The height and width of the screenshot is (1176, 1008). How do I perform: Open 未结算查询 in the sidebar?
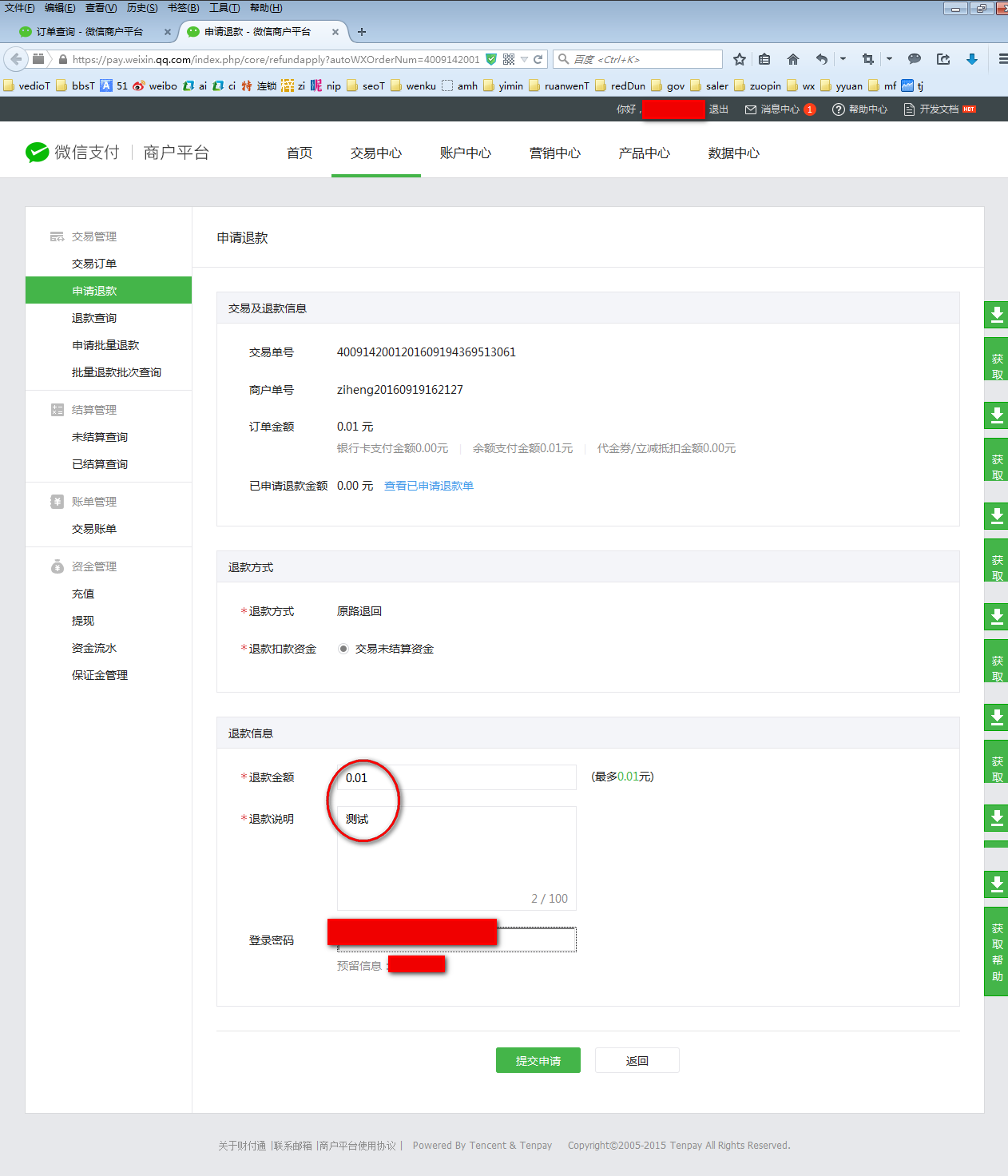[100, 437]
